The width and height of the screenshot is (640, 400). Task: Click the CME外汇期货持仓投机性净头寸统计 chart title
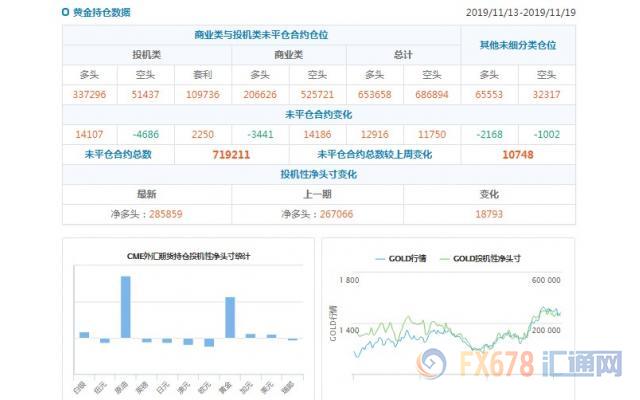point(188,256)
